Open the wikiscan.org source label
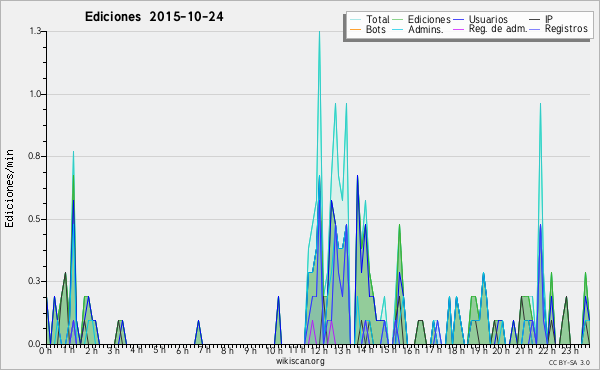This screenshot has width=600, height=370. tap(300, 361)
